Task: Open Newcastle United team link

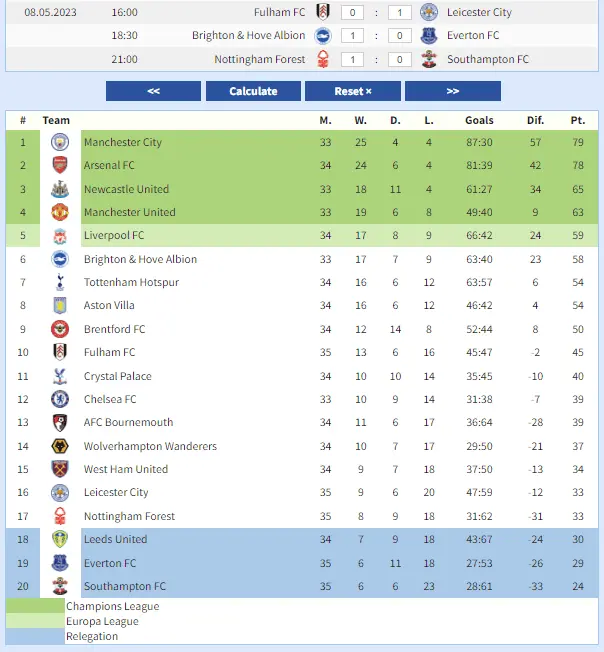Action: pyautogui.click(x=126, y=189)
